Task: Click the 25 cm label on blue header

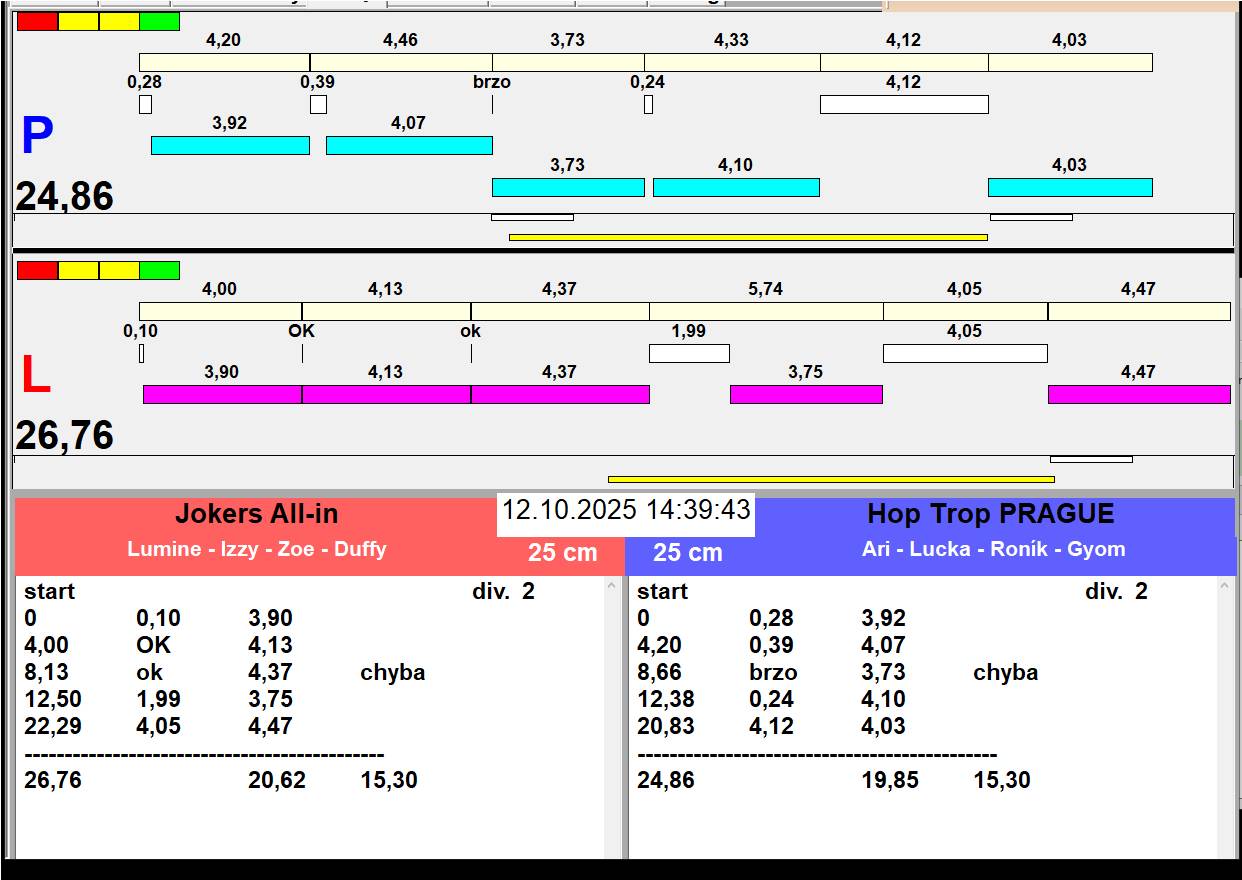Action: click(x=688, y=553)
